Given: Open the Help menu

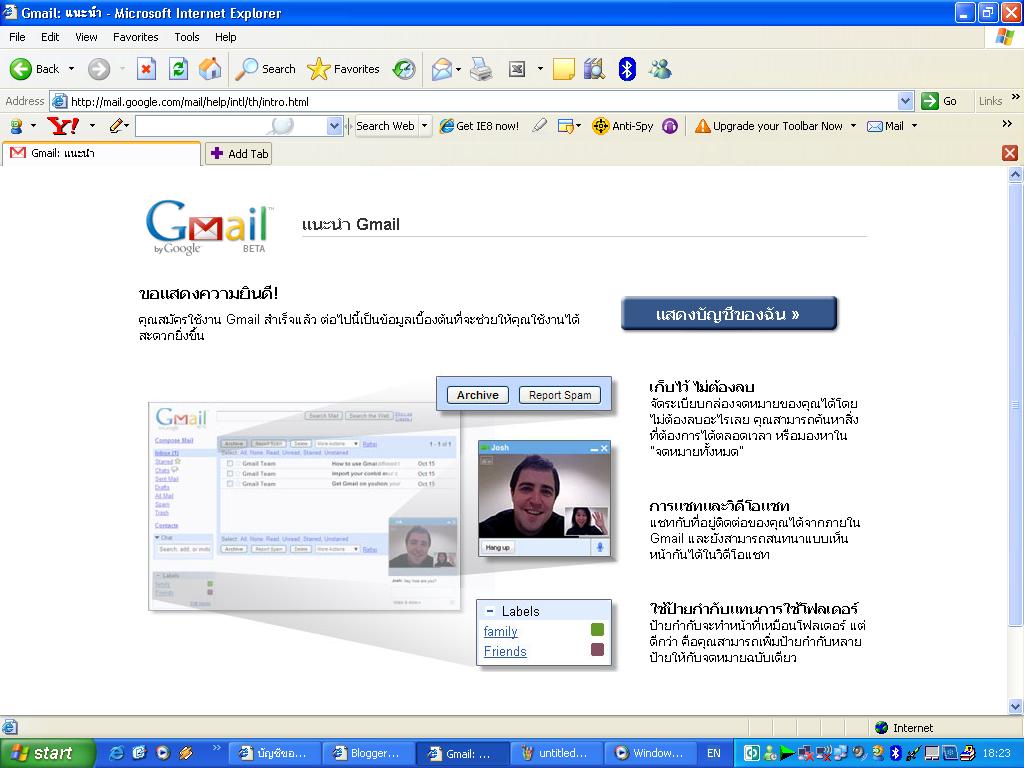Looking at the screenshot, I should click(225, 37).
